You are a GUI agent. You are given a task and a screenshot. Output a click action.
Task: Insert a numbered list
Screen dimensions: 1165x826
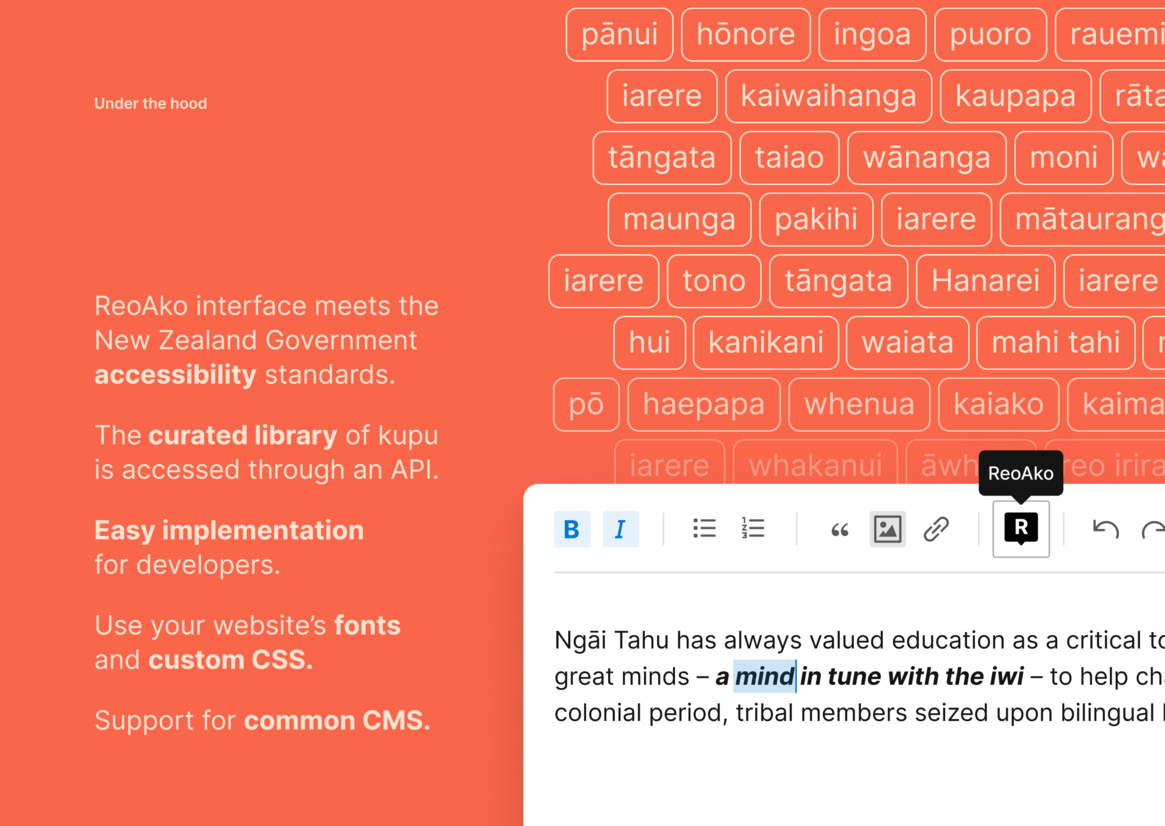tap(753, 529)
